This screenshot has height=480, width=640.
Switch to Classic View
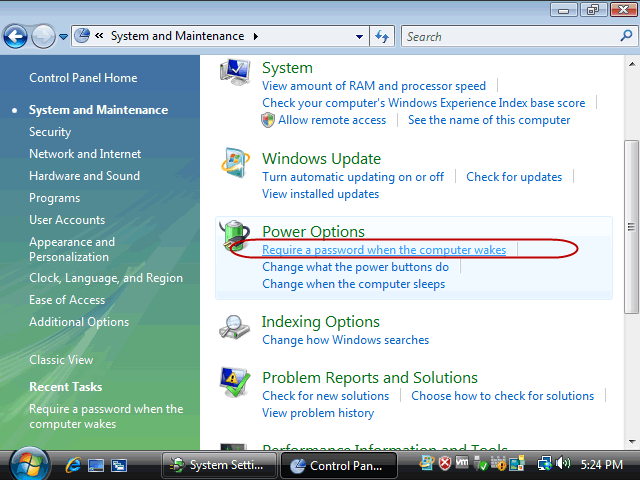[61, 360]
